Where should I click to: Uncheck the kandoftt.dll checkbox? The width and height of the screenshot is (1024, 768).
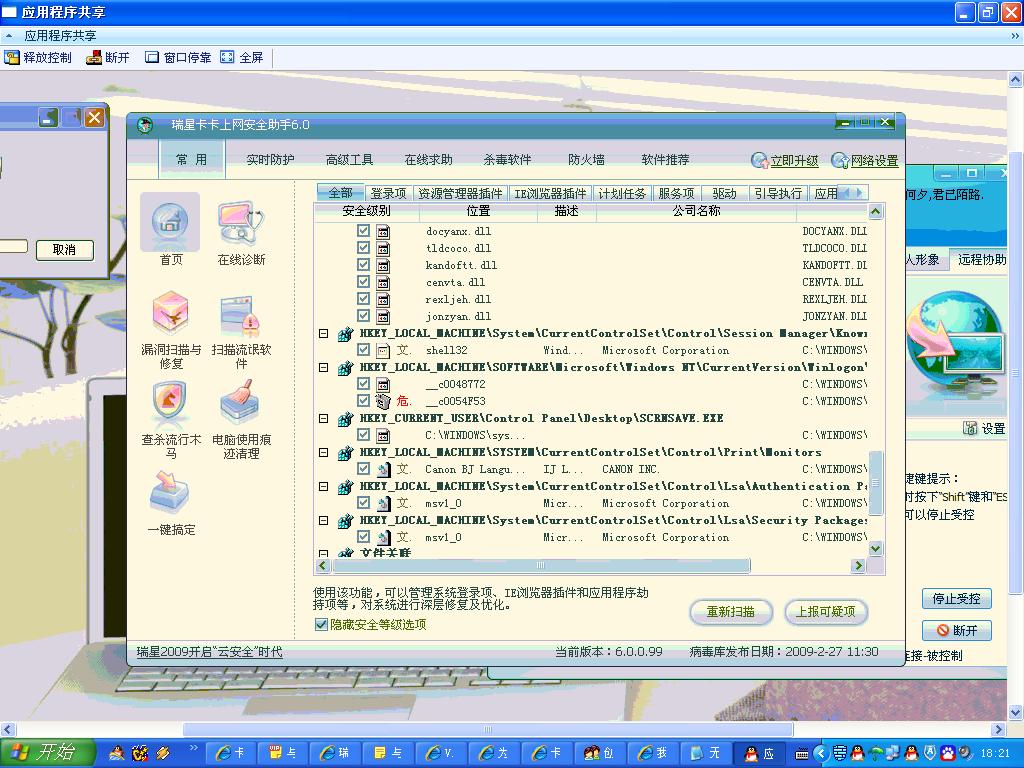pos(364,264)
